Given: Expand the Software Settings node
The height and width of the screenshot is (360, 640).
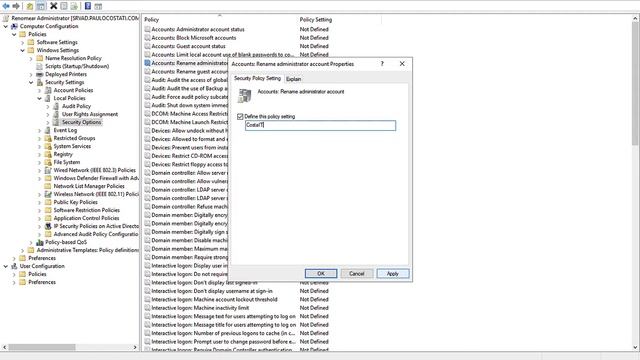Looking at the screenshot, I should [x=22, y=42].
